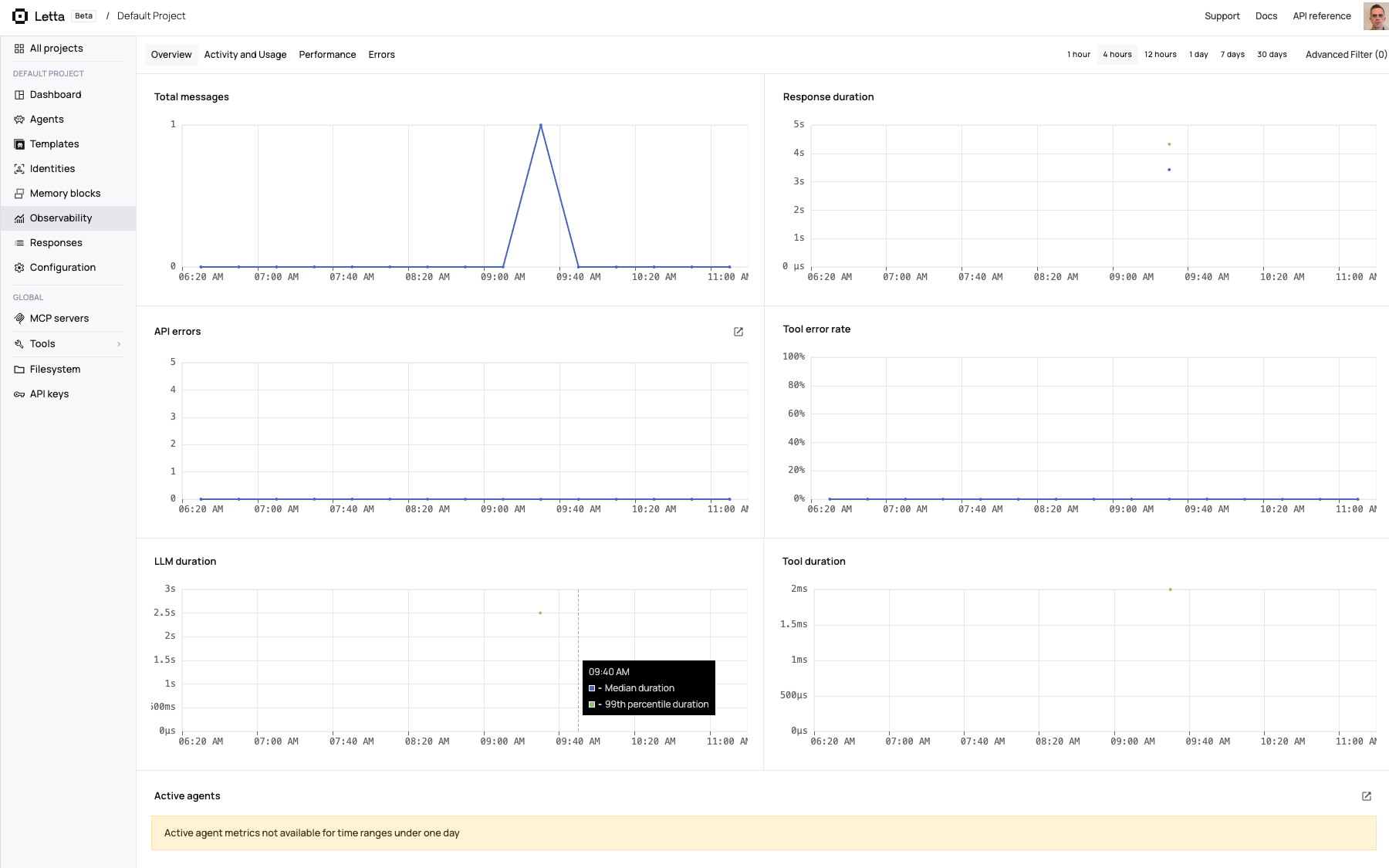Open the Identities icon in sidebar
This screenshot has width=1389, height=868.
click(19, 169)
